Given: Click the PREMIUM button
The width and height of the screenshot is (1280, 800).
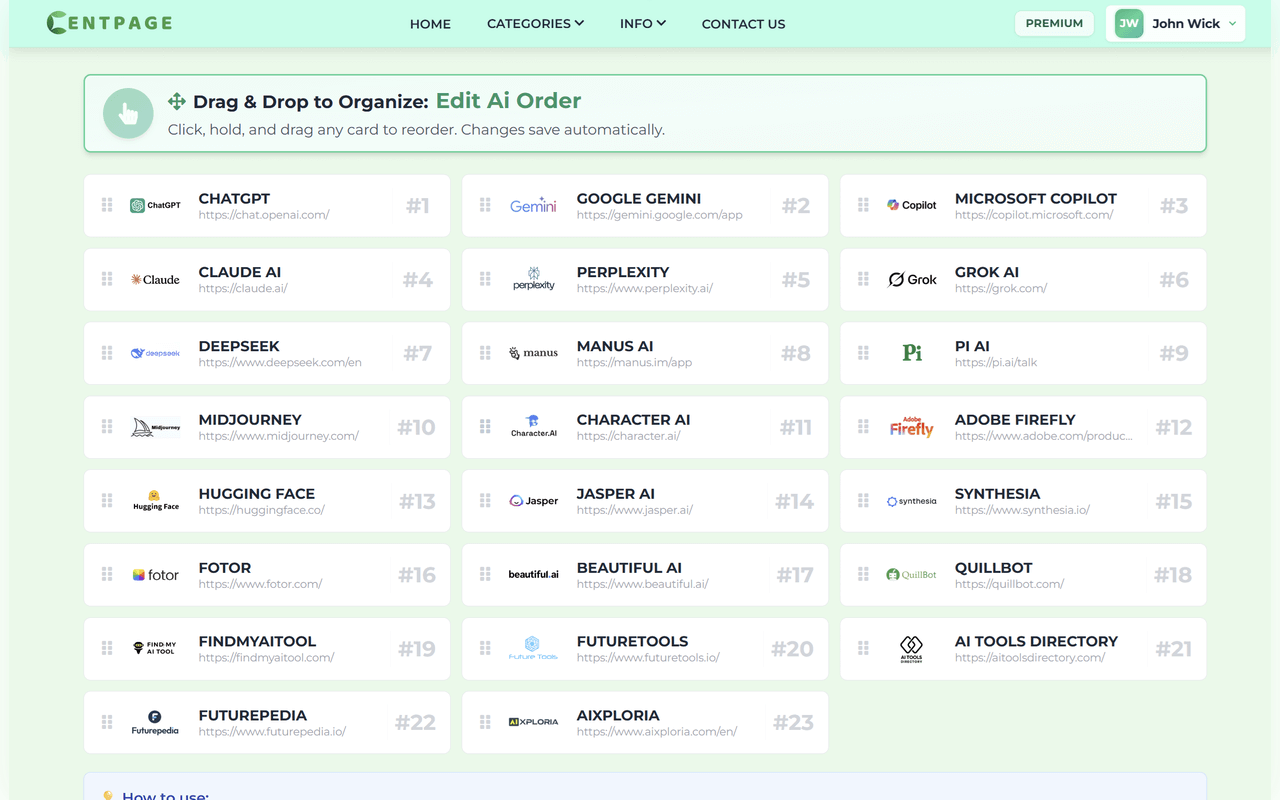Looking at the screenshot, I should pyautogui.click(x=1054, y=22).
